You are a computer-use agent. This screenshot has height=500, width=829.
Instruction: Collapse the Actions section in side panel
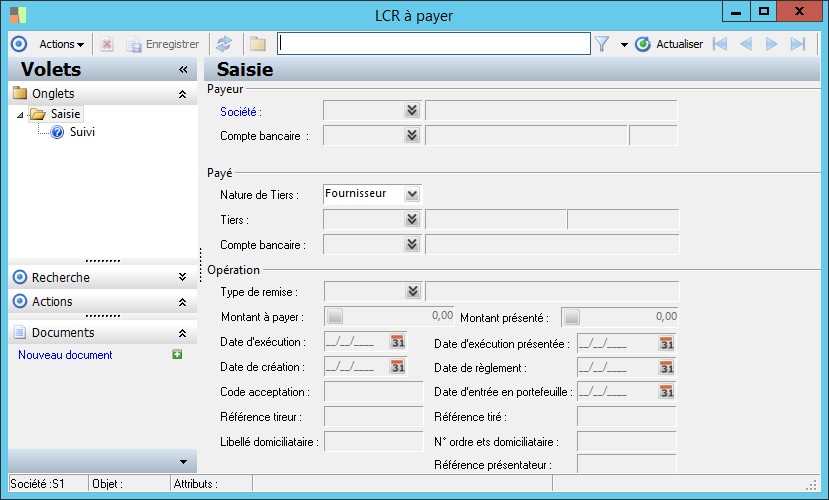[182, 302]
